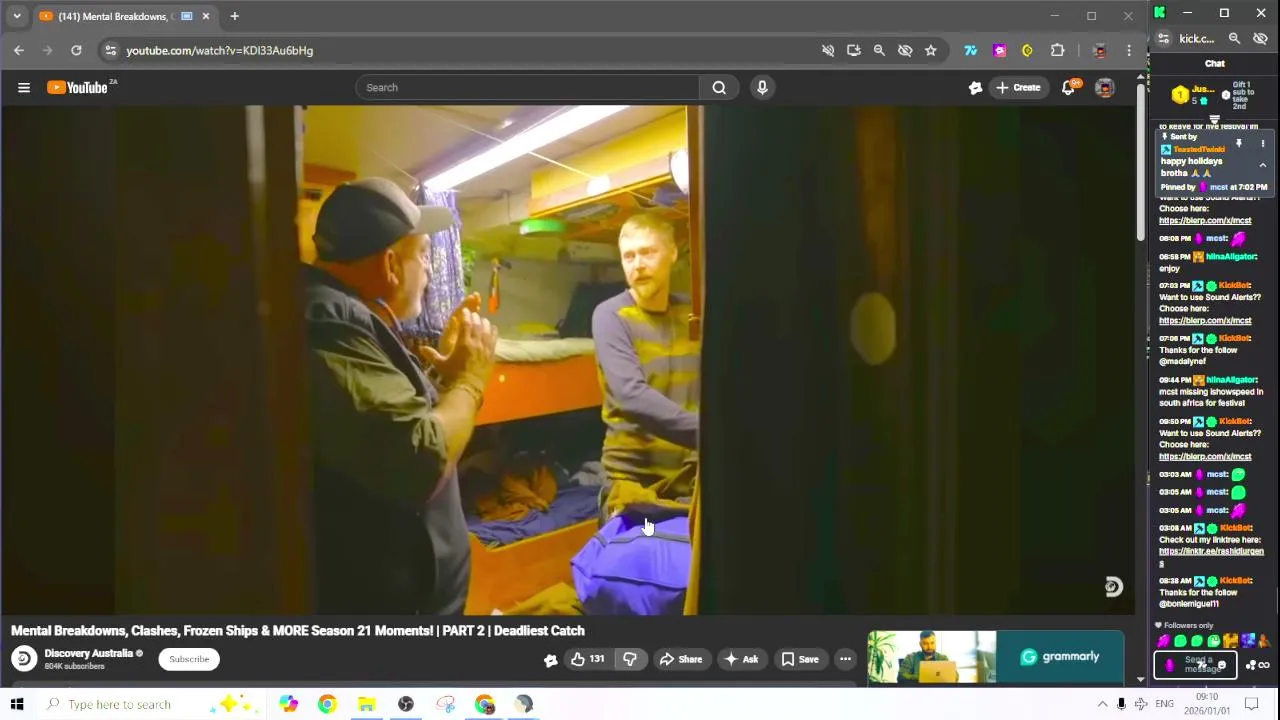Click the Kick window zoom icon
1280x720 pixels.
(1234, 39)
